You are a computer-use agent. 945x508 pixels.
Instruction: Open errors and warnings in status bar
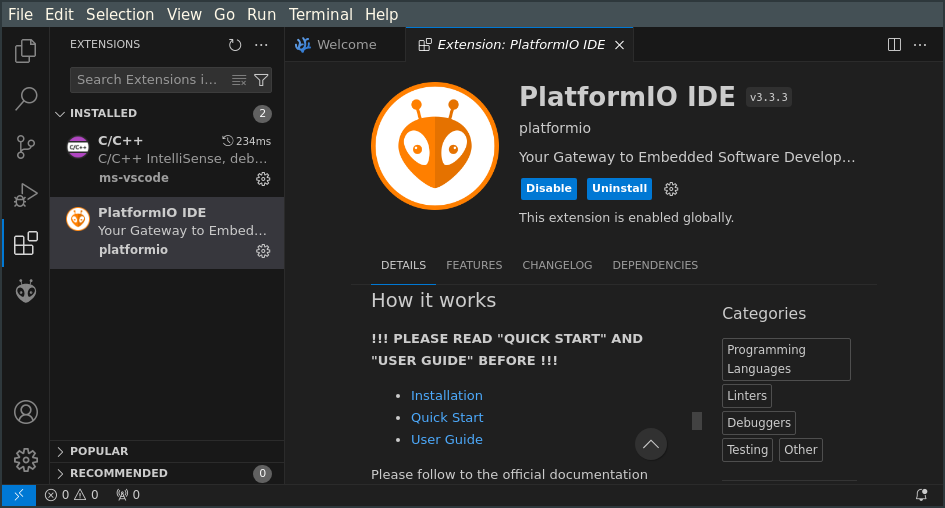click(x=71, y=495)
